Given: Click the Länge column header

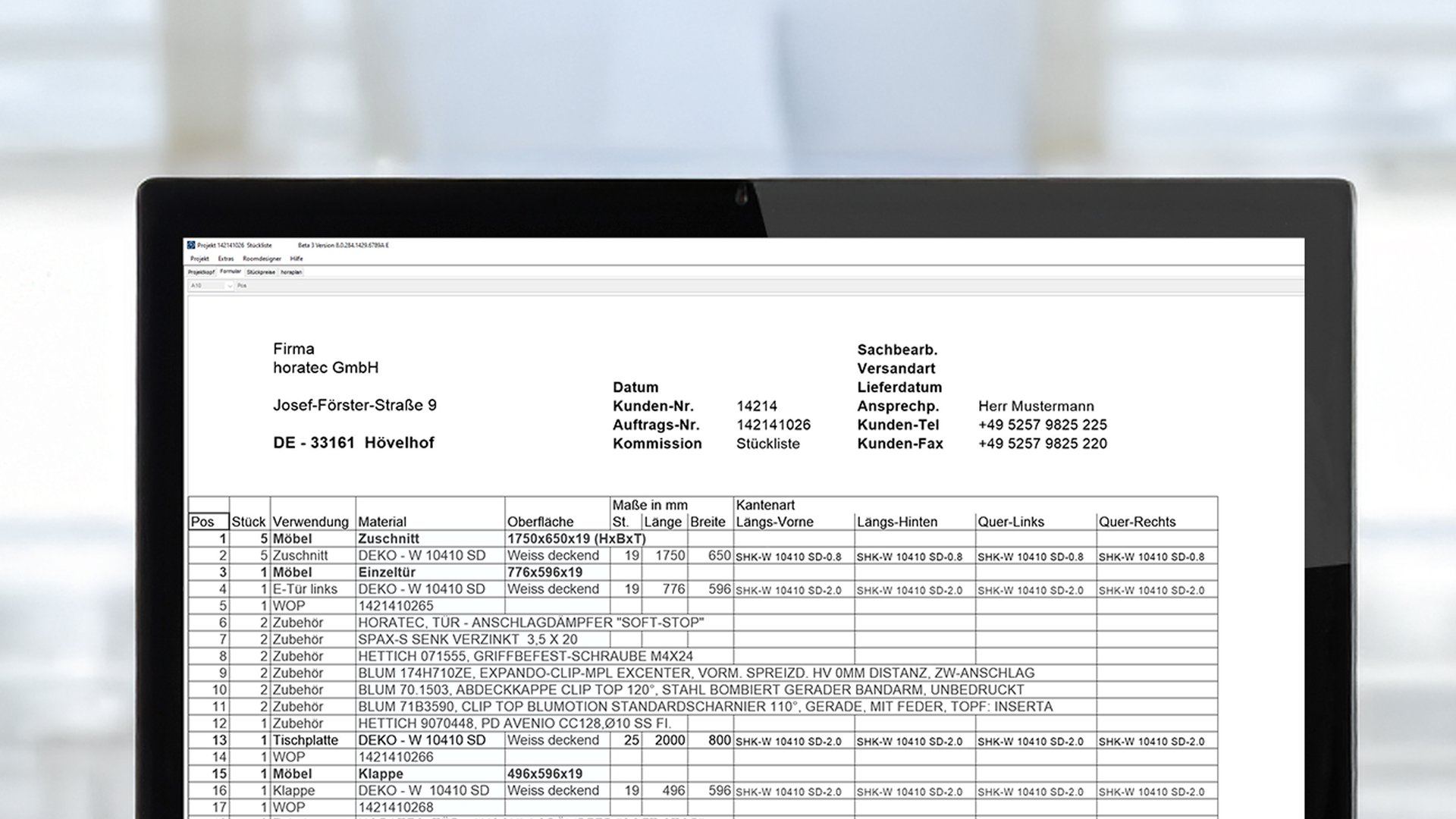Looking at the screenshot, I should click(663, 522).
